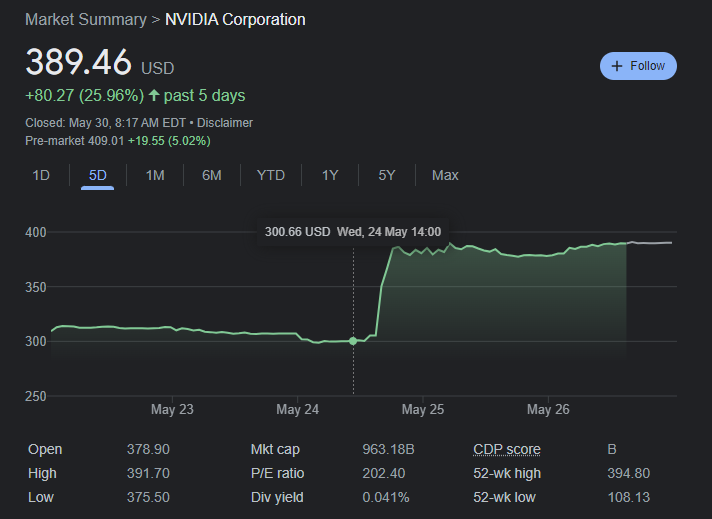Viewport: 712px width, 519px height.
Task: Show the Max time range
Action: click(x=445, y=175)
